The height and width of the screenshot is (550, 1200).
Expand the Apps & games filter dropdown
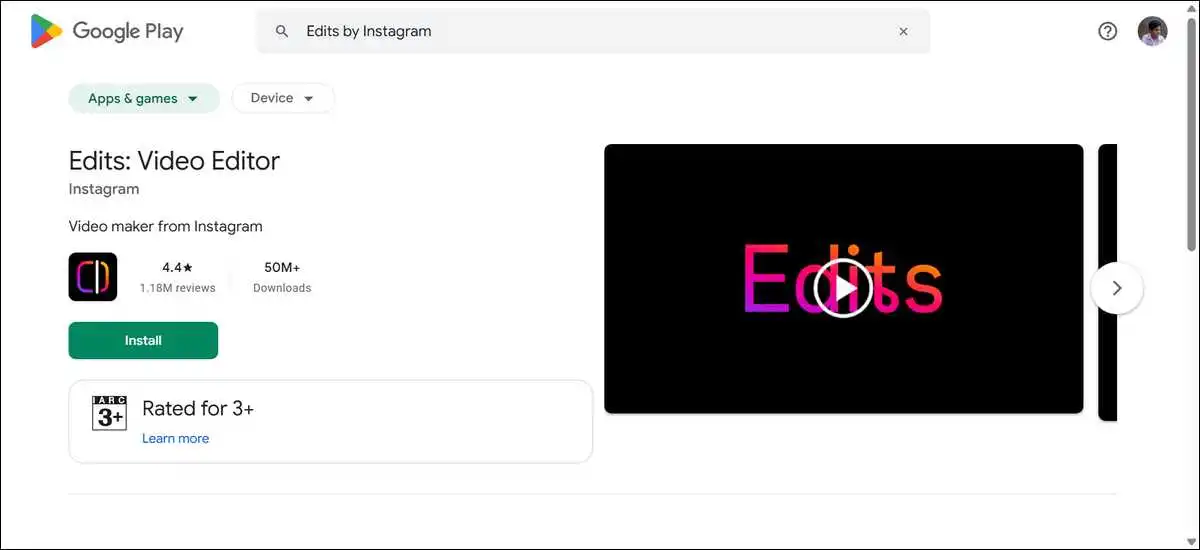click(x=144, y=98)
